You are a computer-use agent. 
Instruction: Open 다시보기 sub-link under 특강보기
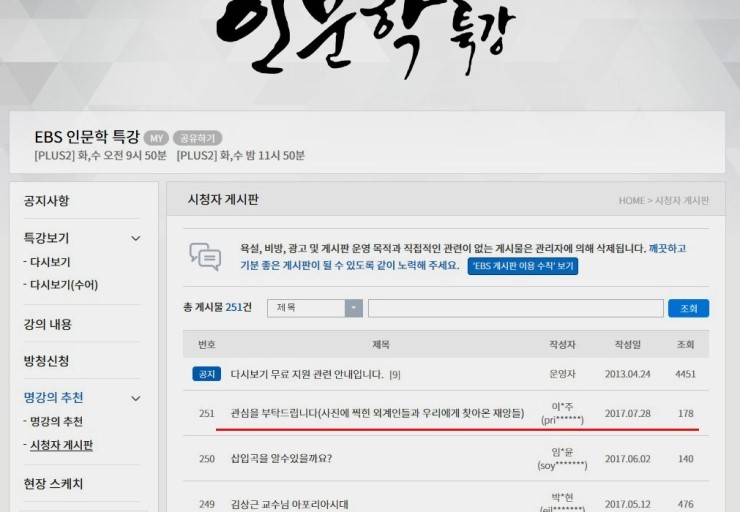pos(47,262)
